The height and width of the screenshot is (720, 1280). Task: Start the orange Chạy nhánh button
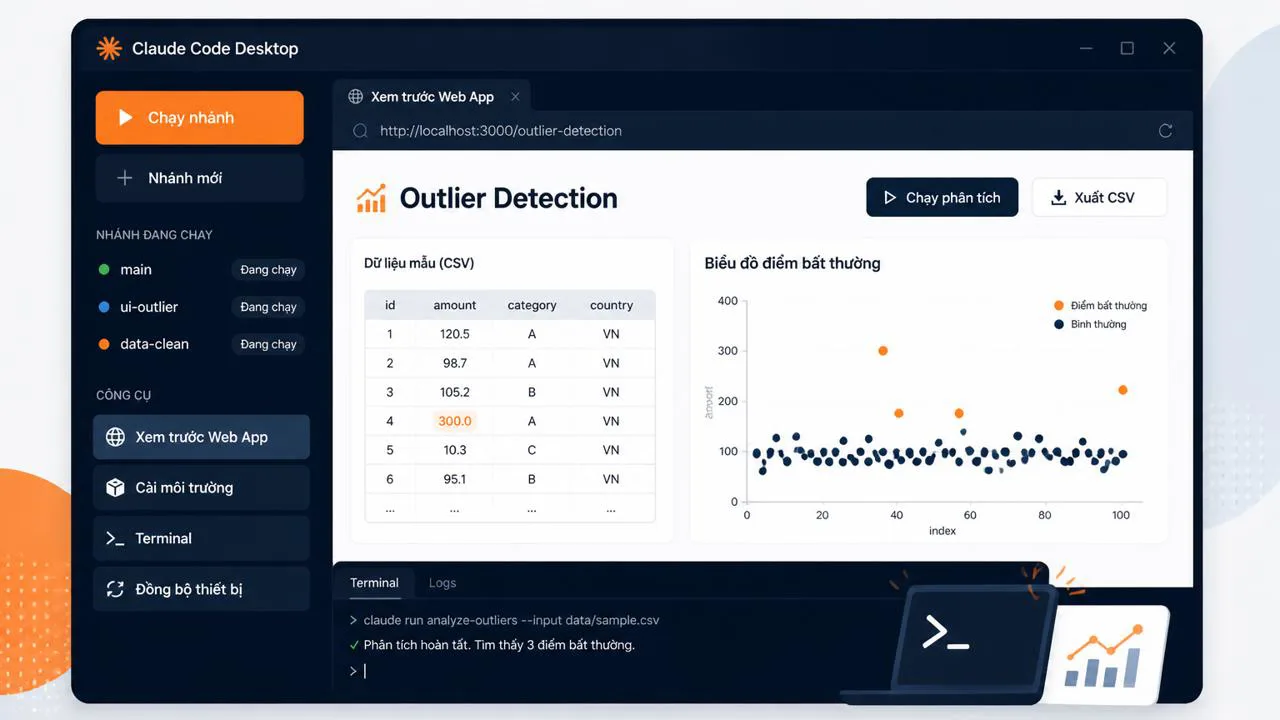(200, 118)
